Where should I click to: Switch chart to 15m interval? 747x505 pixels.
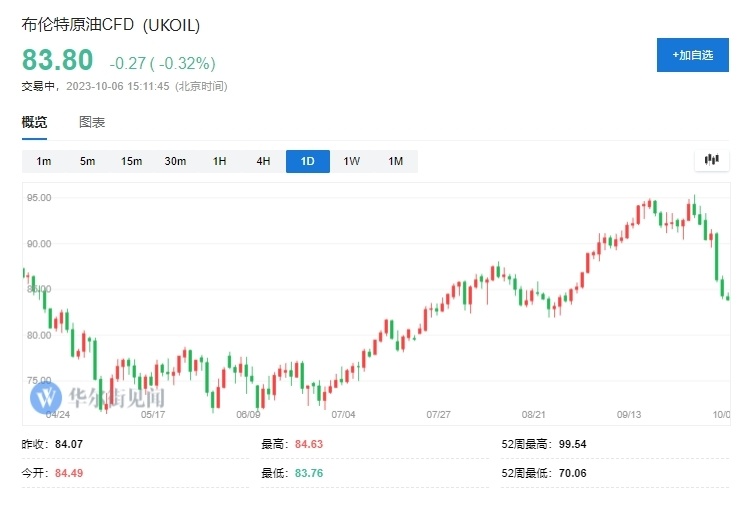pyautogui.click(x=132, y=161)
